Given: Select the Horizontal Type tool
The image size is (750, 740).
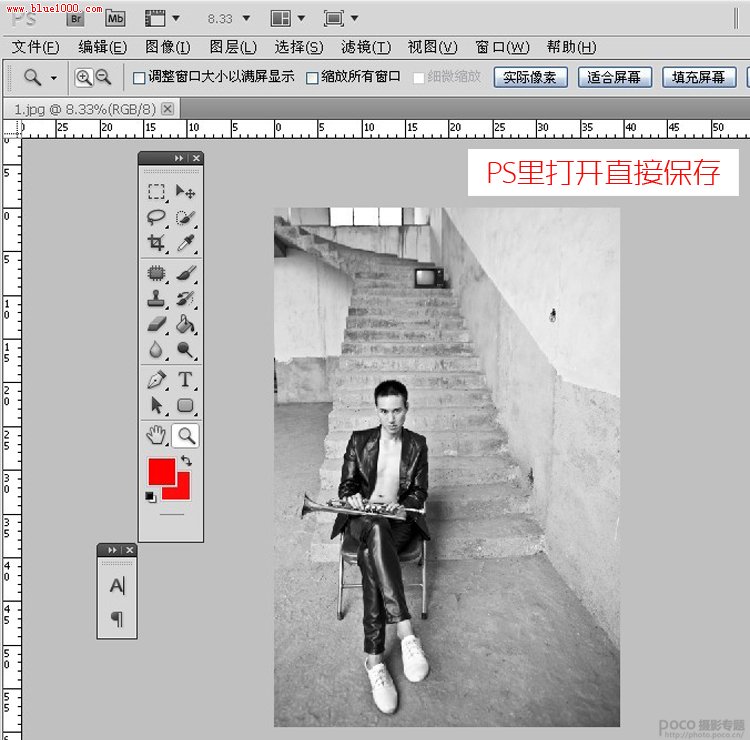Looking at the screenshot, I should pos(186,380).
